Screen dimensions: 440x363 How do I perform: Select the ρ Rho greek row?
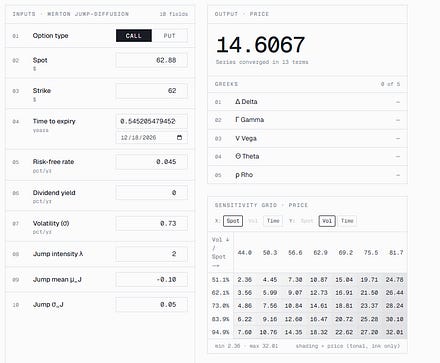click(307, 175)
